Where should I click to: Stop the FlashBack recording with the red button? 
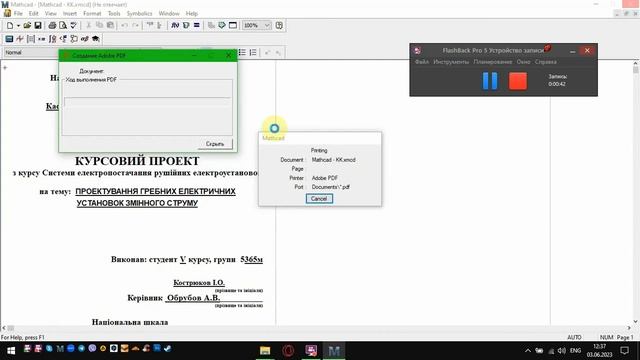518,80
